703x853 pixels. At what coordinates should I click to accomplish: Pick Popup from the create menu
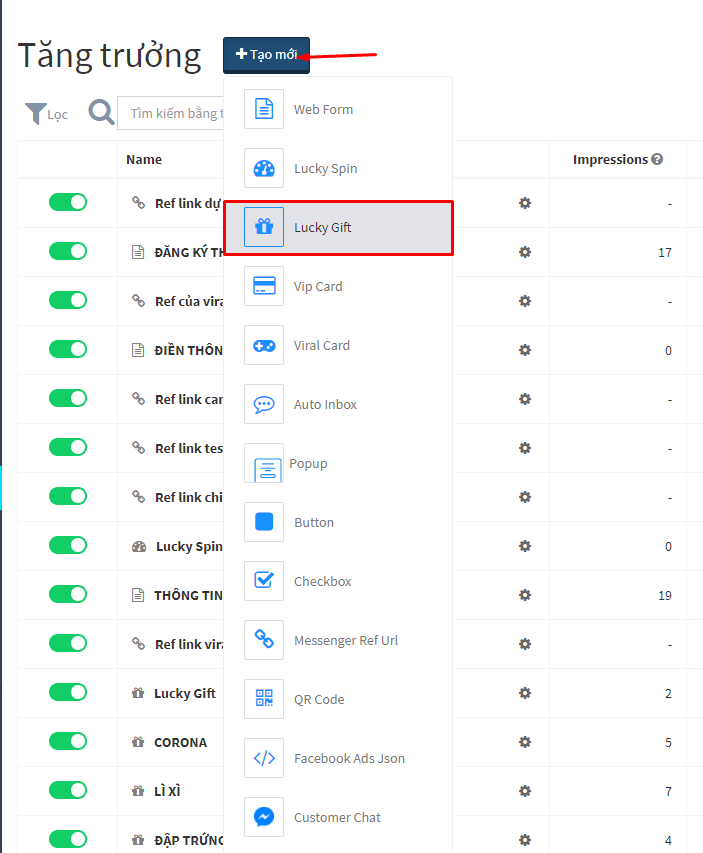[x=338, y=463]
